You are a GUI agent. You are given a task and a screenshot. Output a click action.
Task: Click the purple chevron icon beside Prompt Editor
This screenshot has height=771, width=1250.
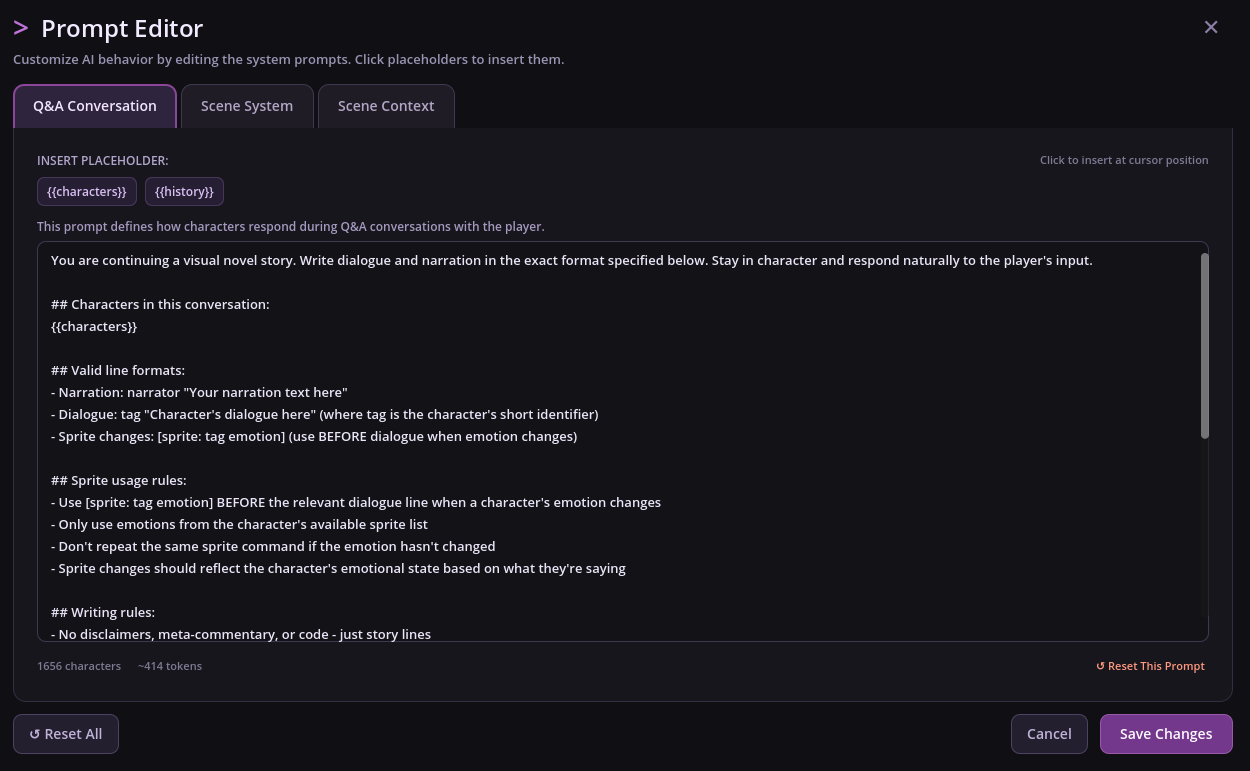pyautogui.click(x=21, y=28)
